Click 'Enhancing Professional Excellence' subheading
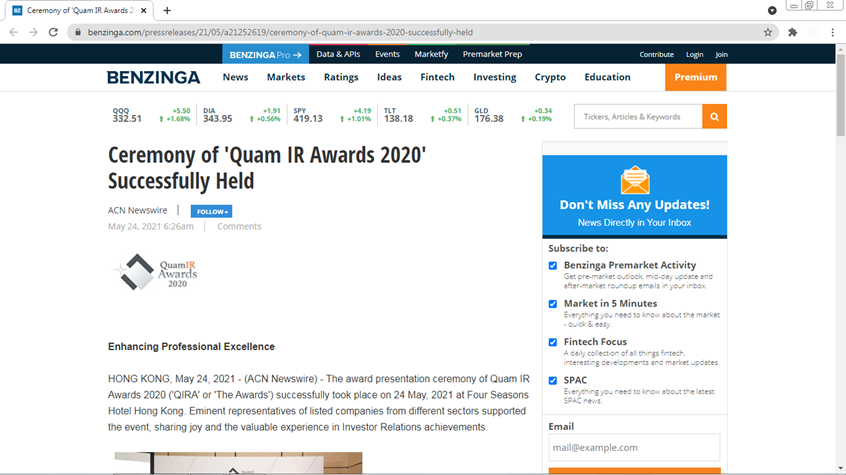 coord(192,347)
